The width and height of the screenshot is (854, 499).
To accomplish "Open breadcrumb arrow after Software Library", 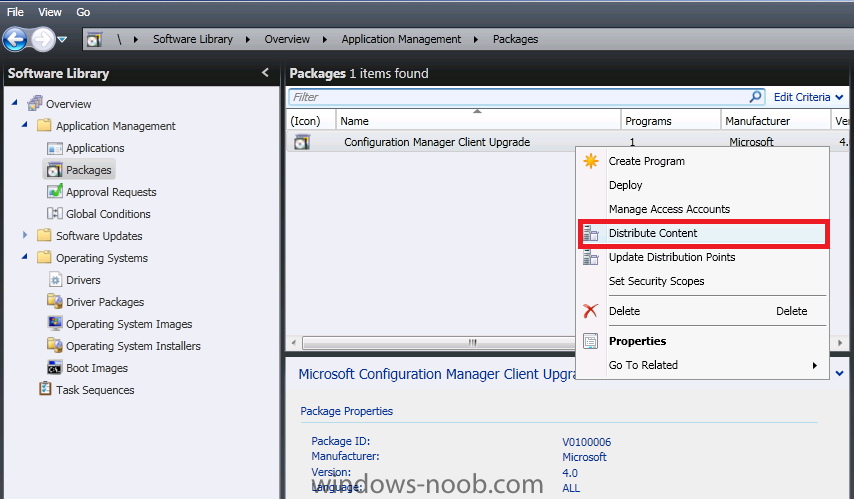I will click(x=248, y=39).
